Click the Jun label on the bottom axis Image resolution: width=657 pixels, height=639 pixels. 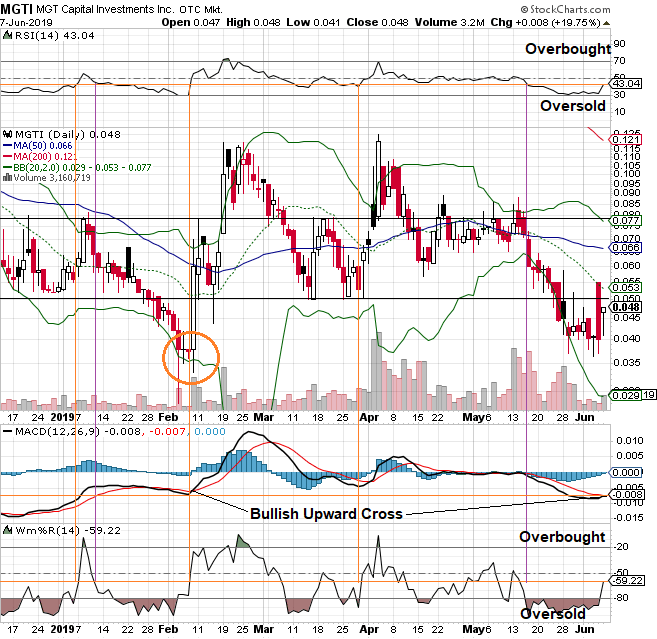tap(585, 629)
